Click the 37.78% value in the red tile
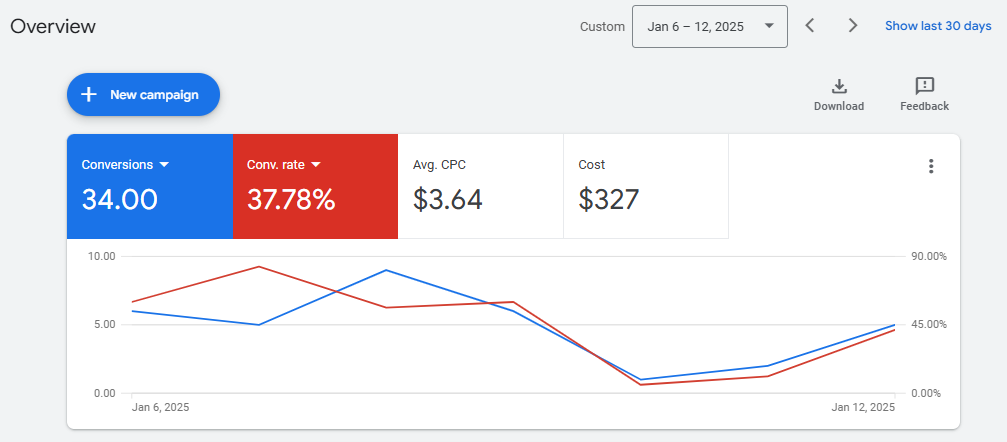Screen dimensions: 1007x442 pyautogui.click(x=291, y=200)
